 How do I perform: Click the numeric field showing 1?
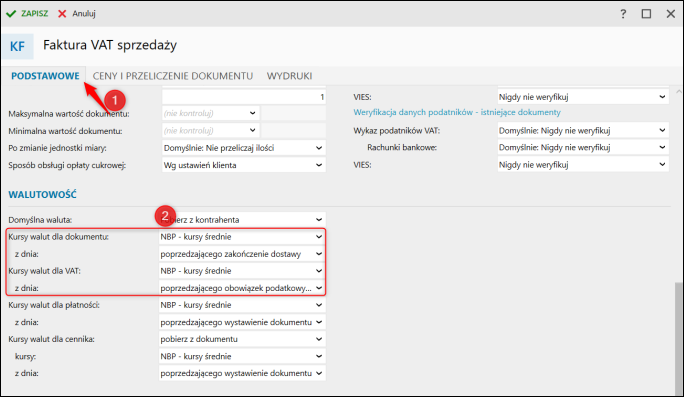click(244, 97)
